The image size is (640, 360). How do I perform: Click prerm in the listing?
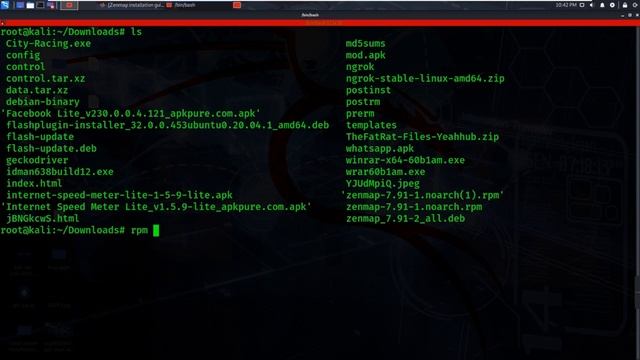tap(360, 113)
